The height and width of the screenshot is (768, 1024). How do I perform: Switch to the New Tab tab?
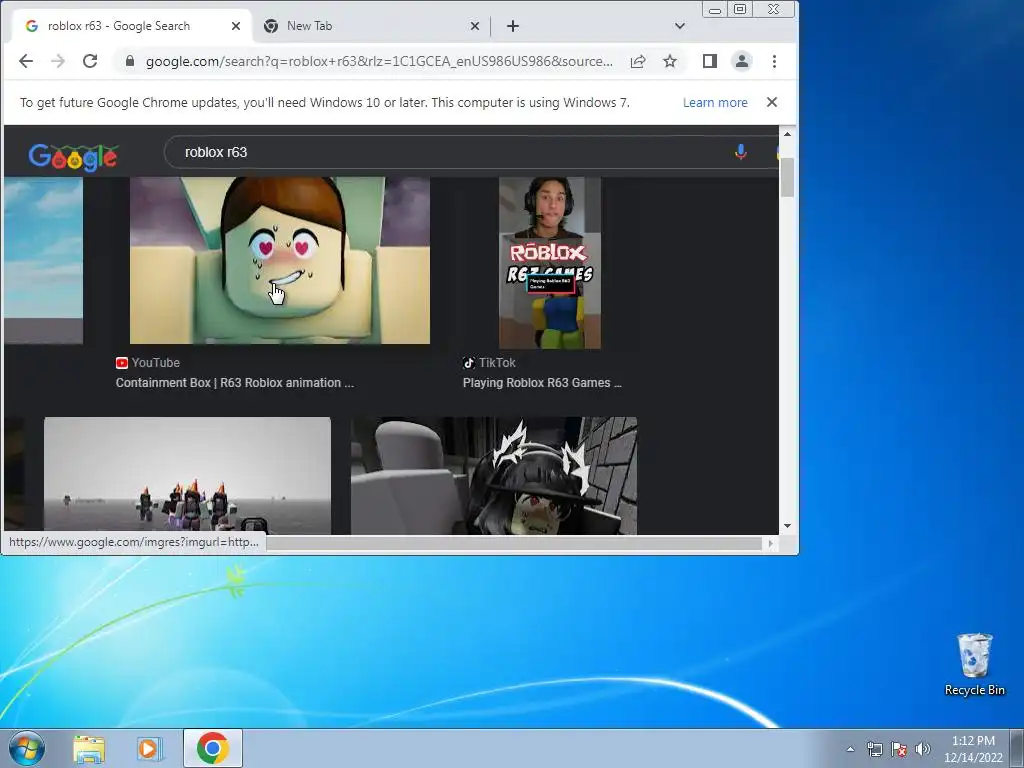[371, 26]
